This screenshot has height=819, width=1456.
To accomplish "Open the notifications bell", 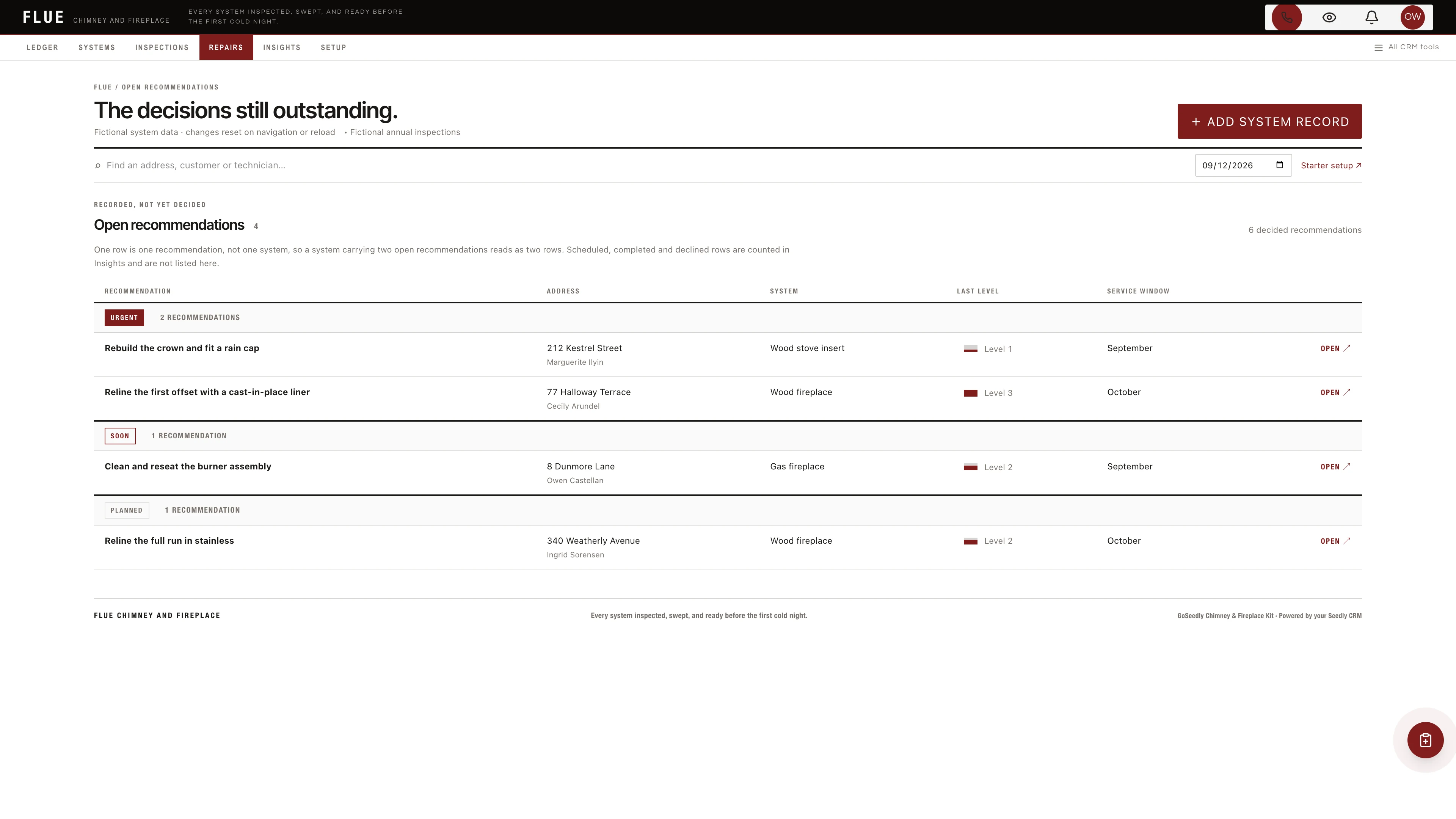I will coord(1372,17).
